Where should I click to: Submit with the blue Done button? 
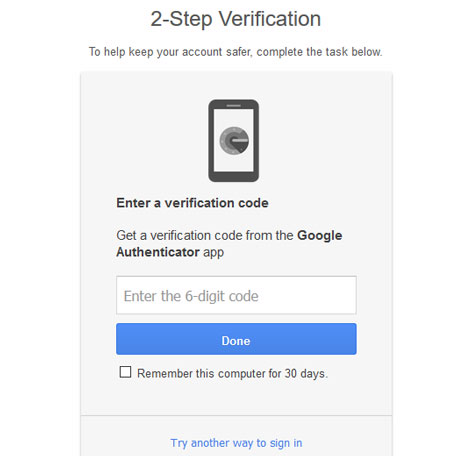pos(236,339)
